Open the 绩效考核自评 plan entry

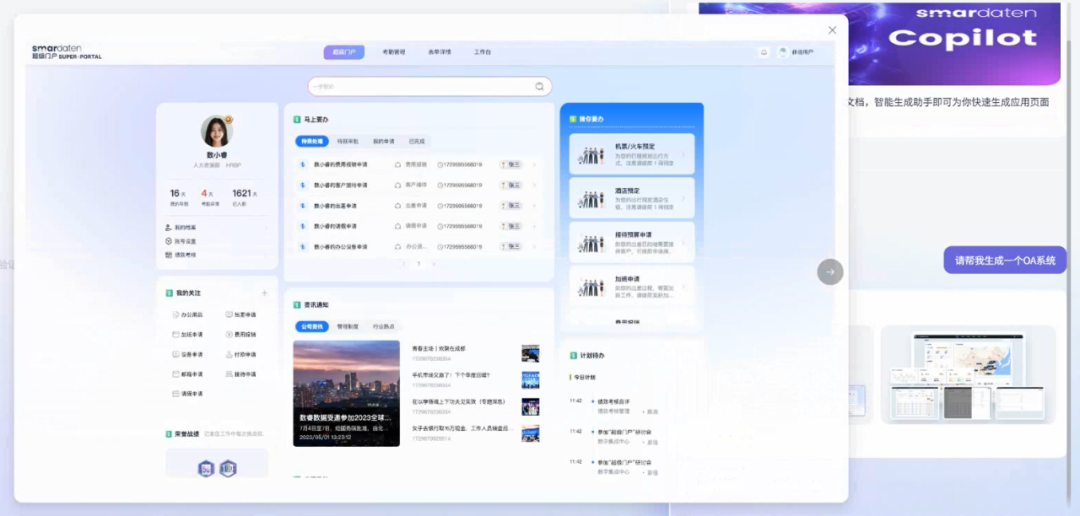tap(613, 402)
